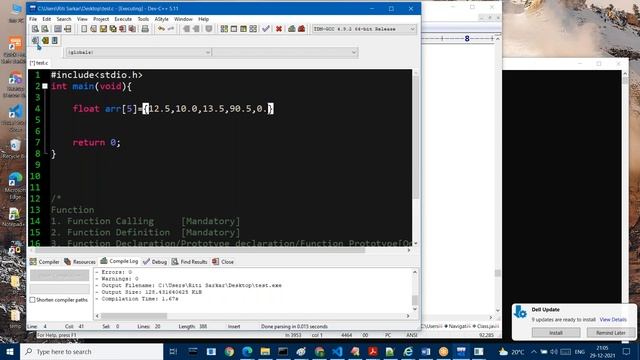This screenshot has width=640, height=360.
Task: Click the Replace toolbar icon
Action: click(x=45, y=29)
